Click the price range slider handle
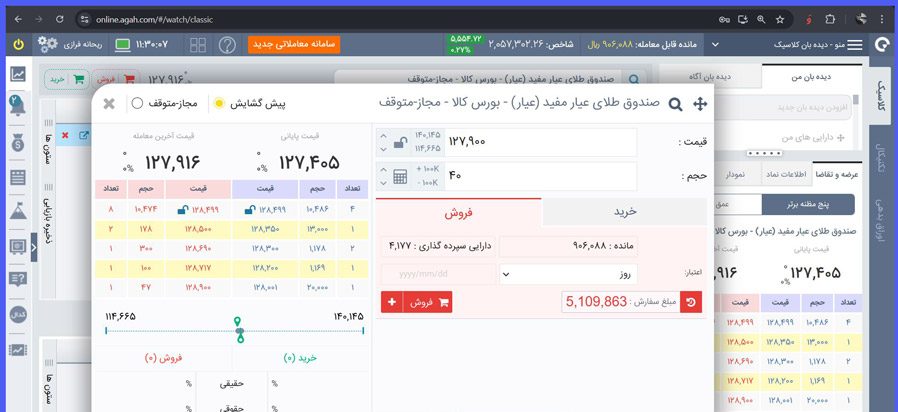Viewport: 898px width, 412px height. point(239,329)
